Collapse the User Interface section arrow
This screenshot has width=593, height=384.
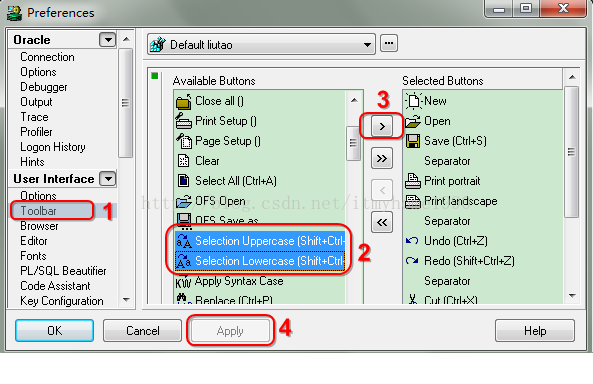point(107,179)
